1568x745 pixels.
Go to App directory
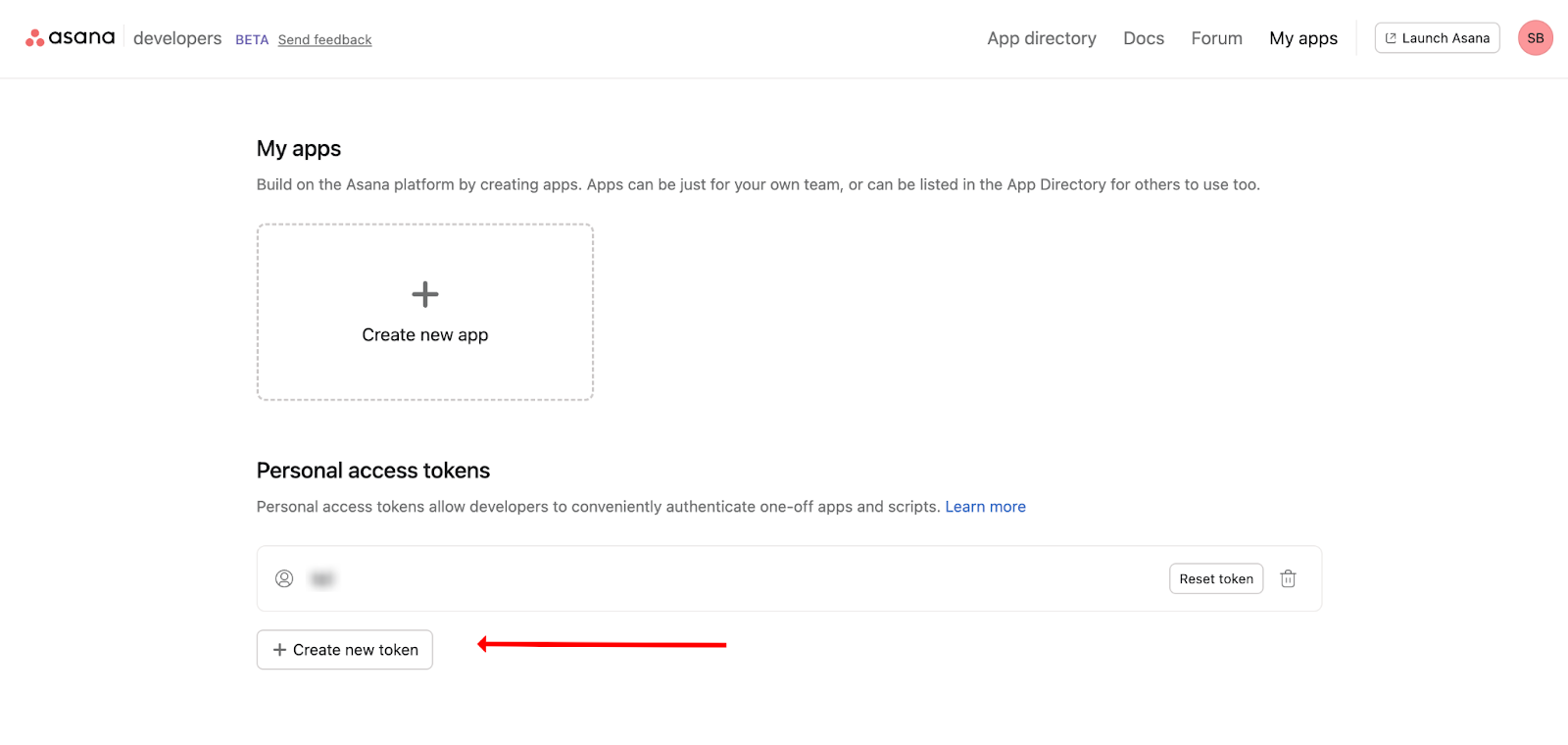[1041, 38]
